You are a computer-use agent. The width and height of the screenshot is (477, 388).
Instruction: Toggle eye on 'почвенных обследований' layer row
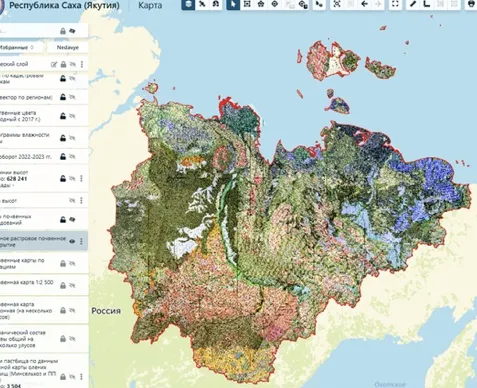tap(72, 219)
